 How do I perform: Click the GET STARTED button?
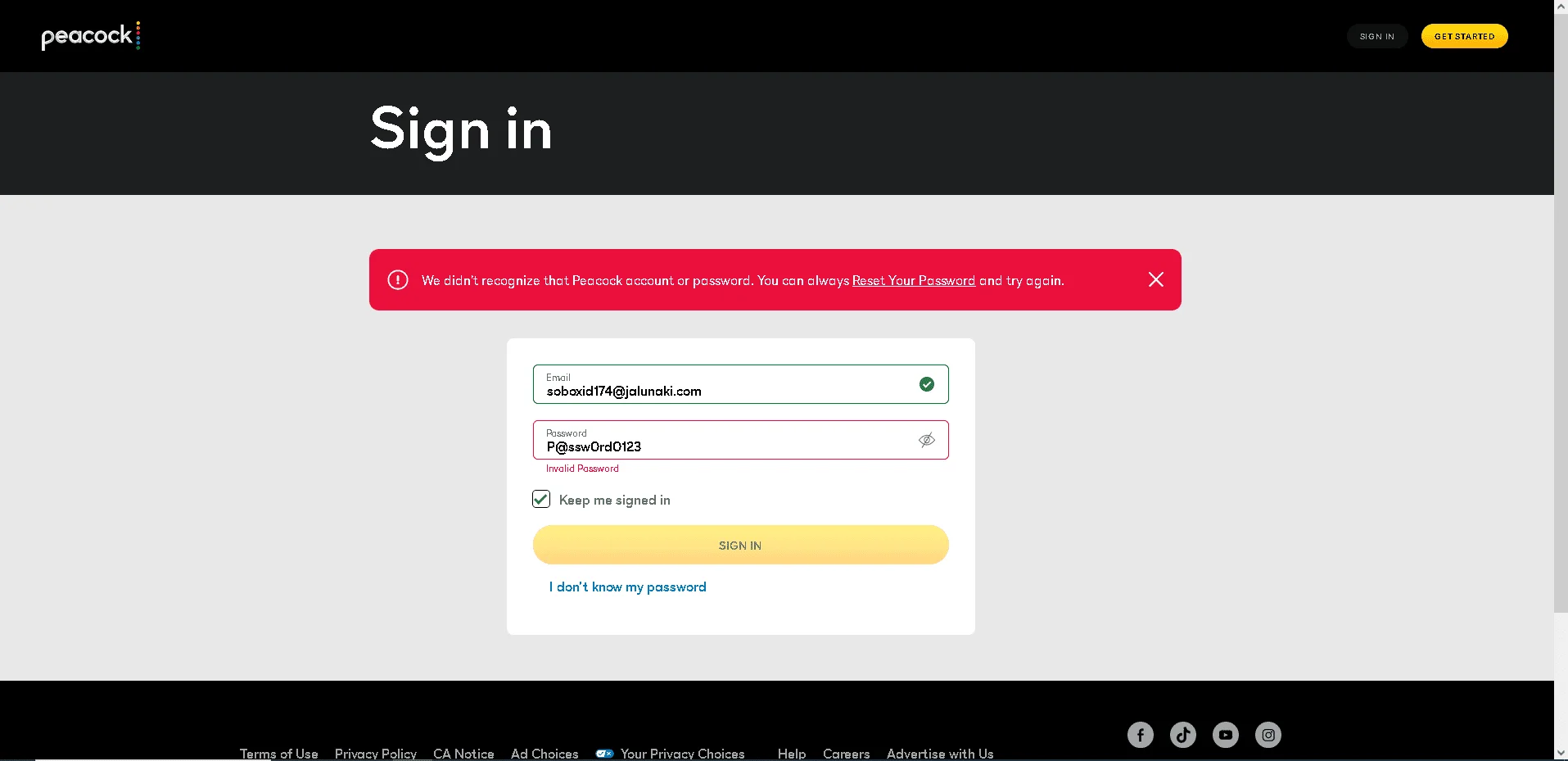[x=1464, y=36]
